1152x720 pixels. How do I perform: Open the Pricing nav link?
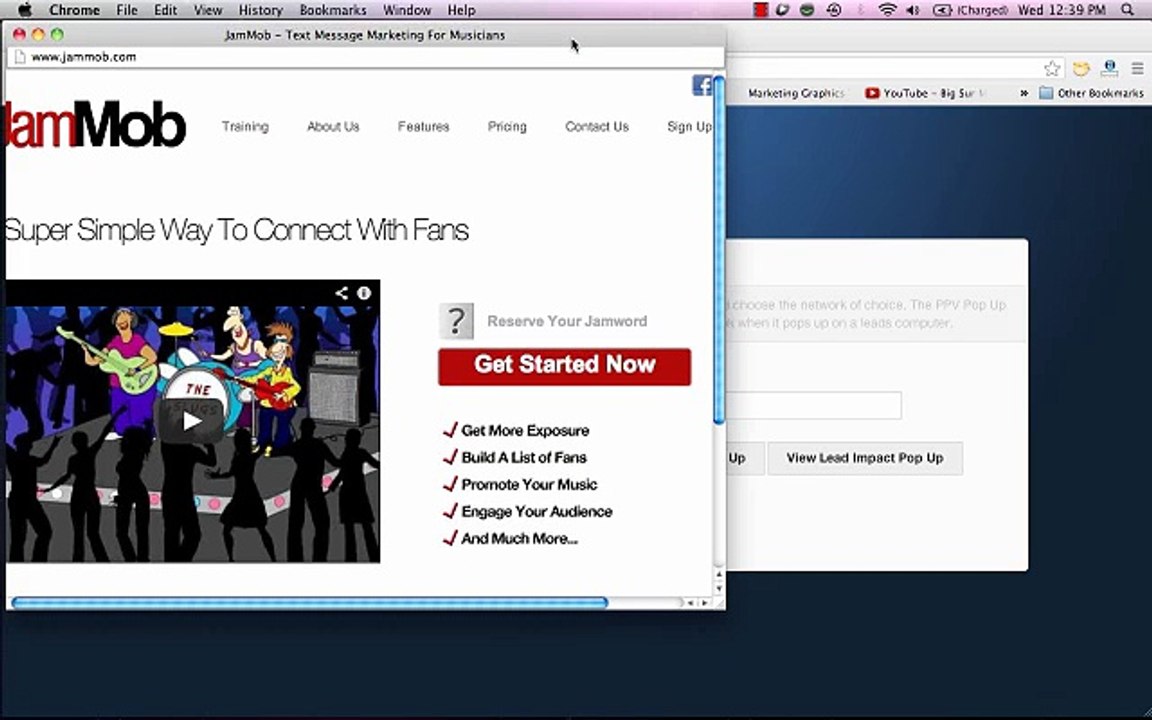click(x=507, y=126)
